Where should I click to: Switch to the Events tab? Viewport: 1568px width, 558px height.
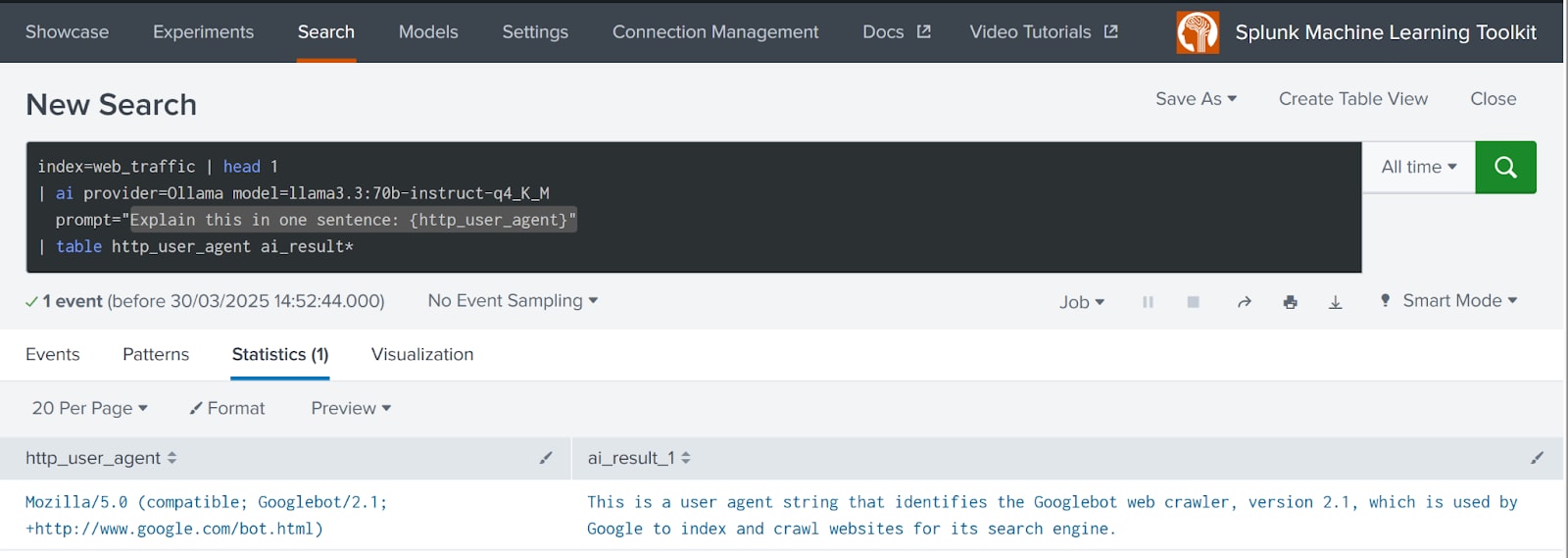click(53, 354)
